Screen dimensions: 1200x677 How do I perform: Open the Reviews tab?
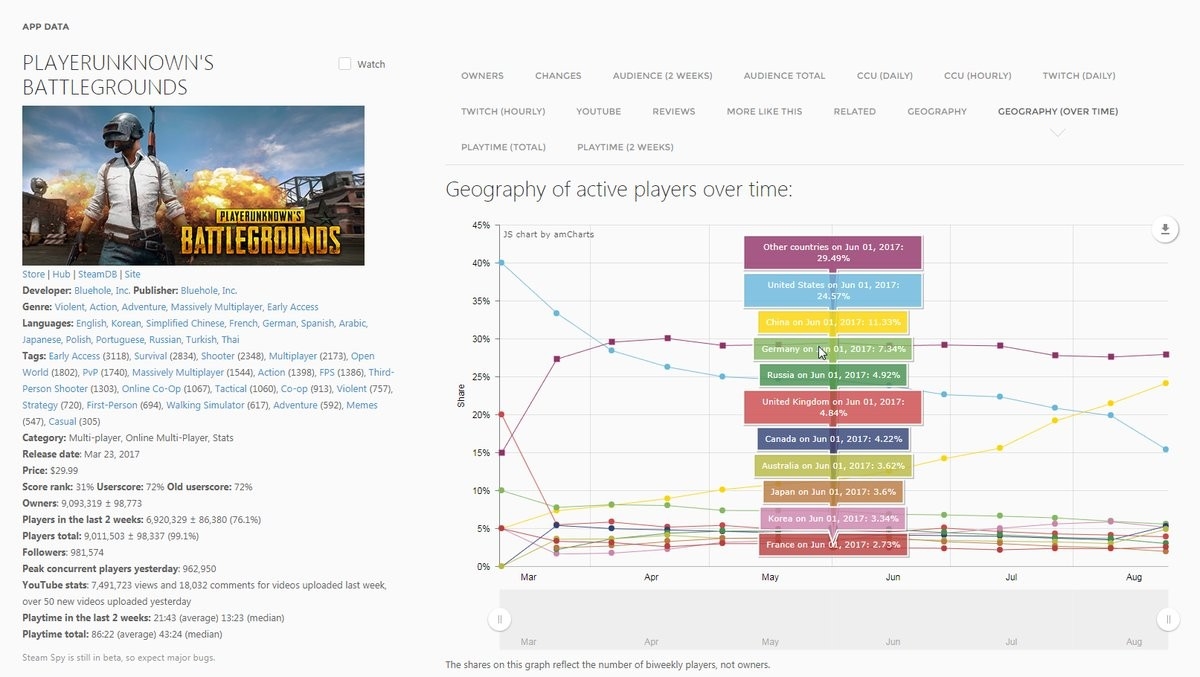(673, 112)
